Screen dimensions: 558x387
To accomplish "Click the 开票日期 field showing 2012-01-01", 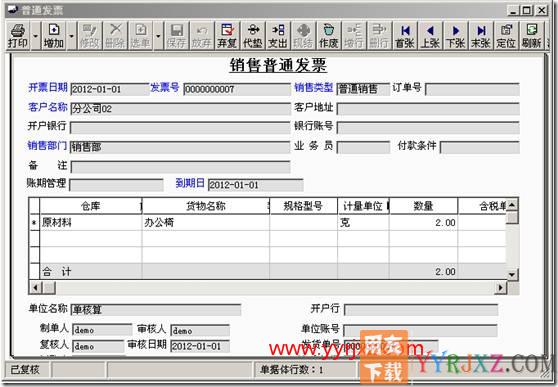I will pyautogui.click(x=110, y=89).
